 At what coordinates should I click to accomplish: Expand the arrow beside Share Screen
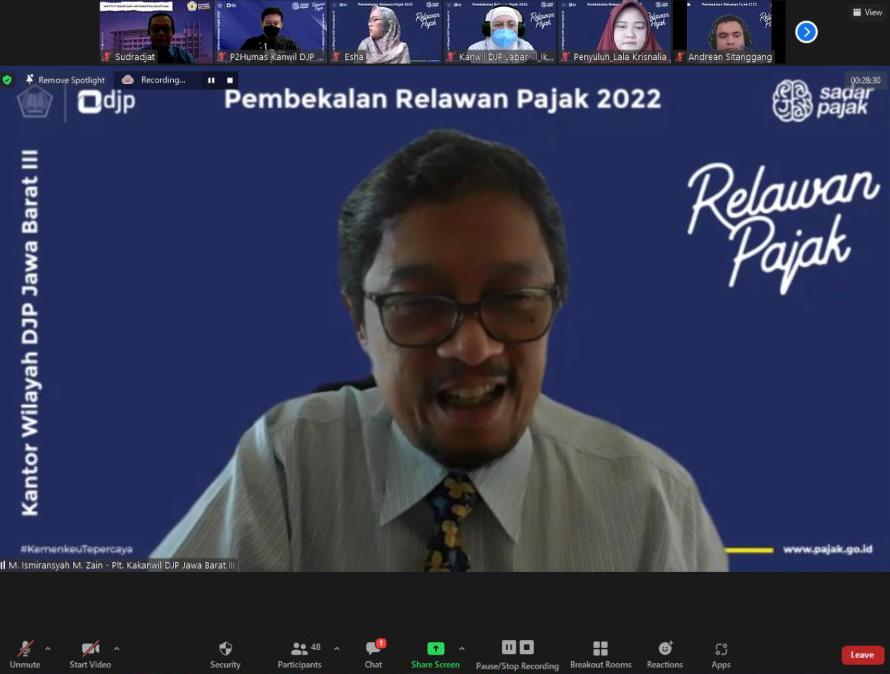coord(461,648)
